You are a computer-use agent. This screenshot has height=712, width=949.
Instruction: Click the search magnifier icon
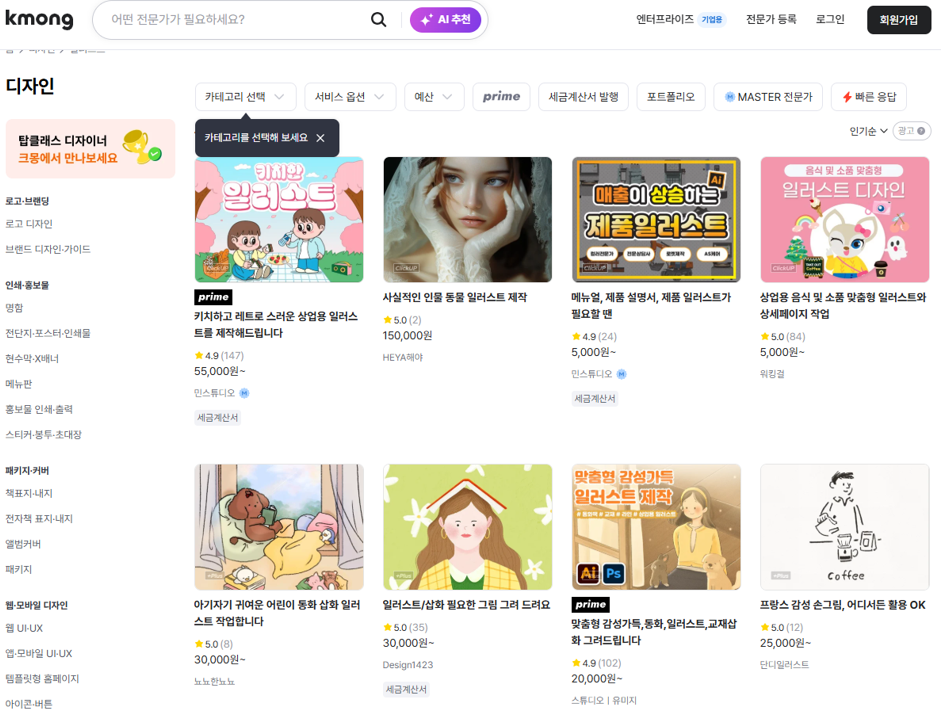coord(378,19)
